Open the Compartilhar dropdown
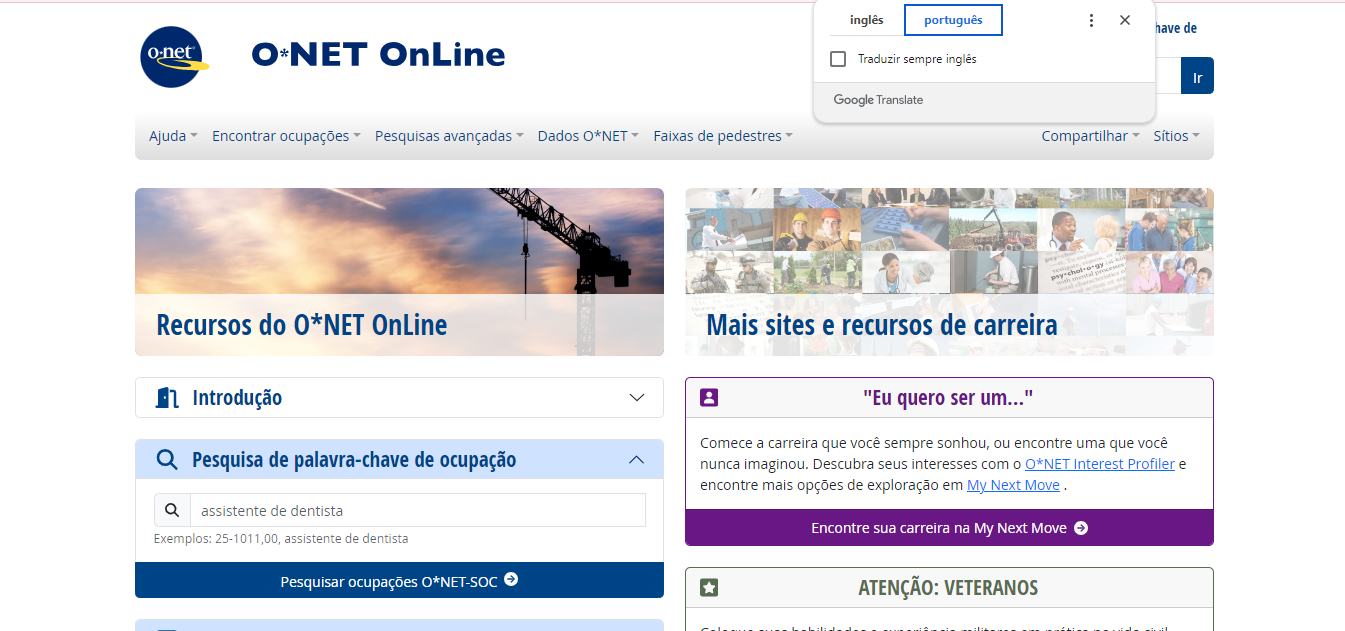This screenshot has width=1345, height=631. click(1090, 136)
